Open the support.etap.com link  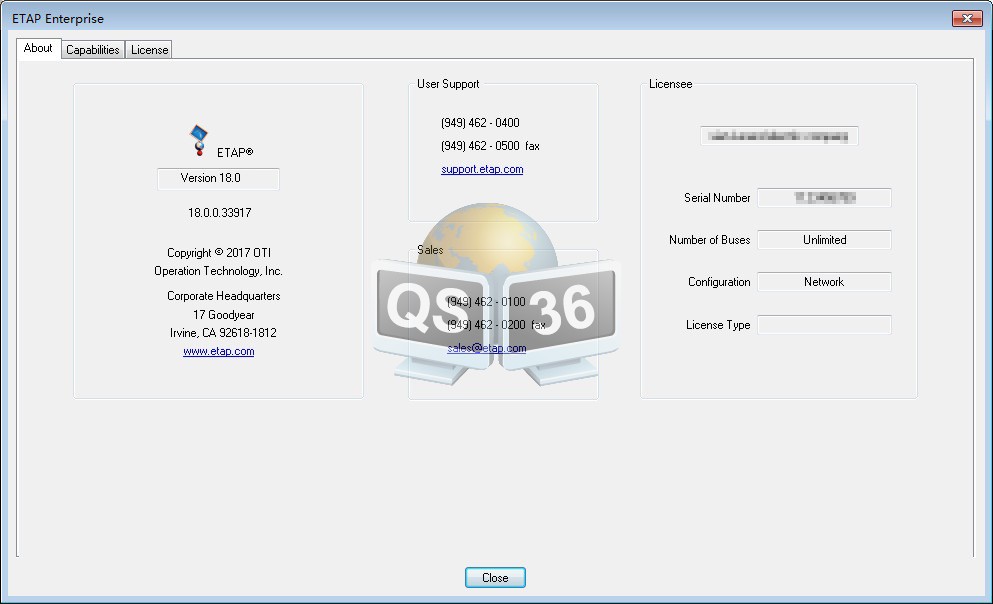(x=482, y=169)
